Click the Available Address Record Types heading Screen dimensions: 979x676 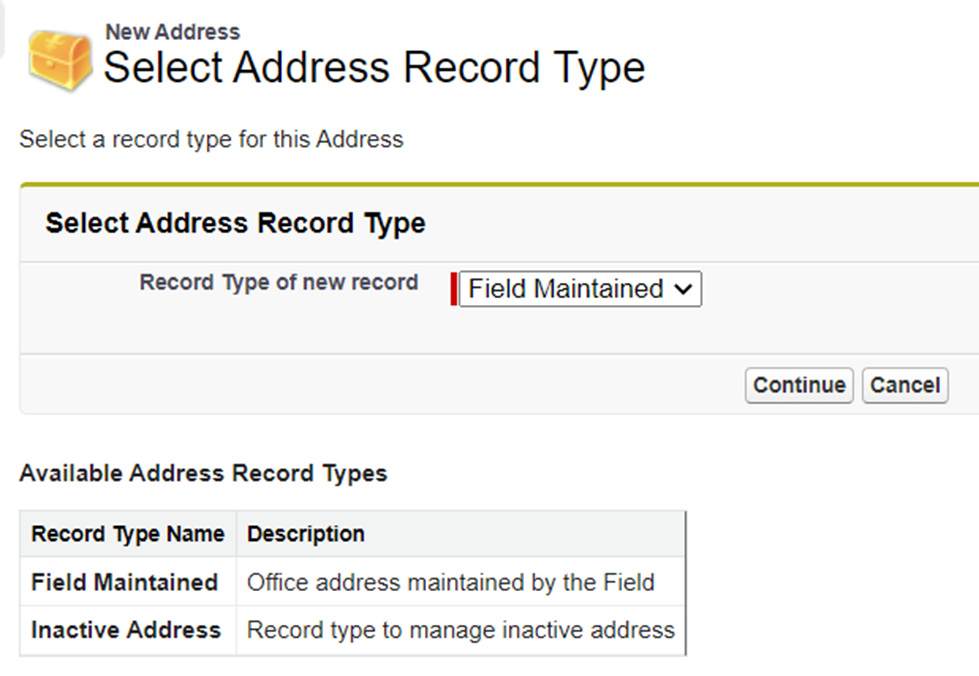click(x=204, y=473)
